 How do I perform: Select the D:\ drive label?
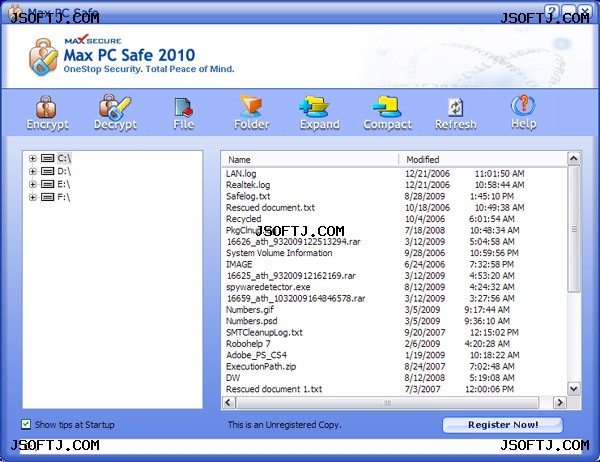coord(64,171)
